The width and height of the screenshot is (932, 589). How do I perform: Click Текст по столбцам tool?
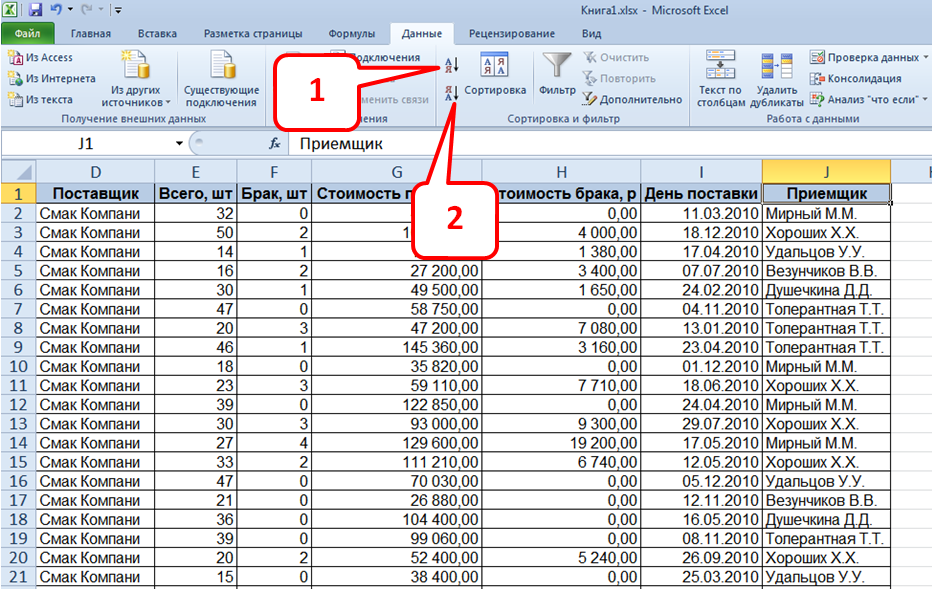pyautogui.click(x=720, y=80)
